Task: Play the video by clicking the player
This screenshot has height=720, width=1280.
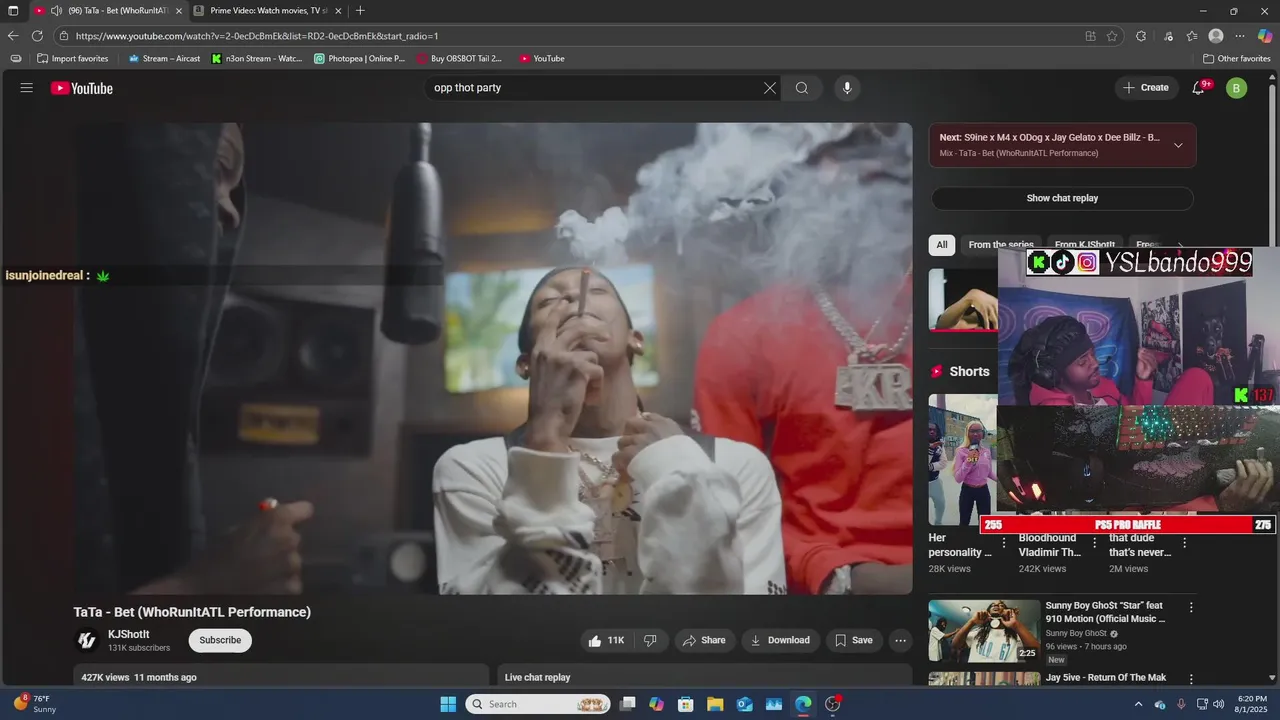Action: [493, 358]
